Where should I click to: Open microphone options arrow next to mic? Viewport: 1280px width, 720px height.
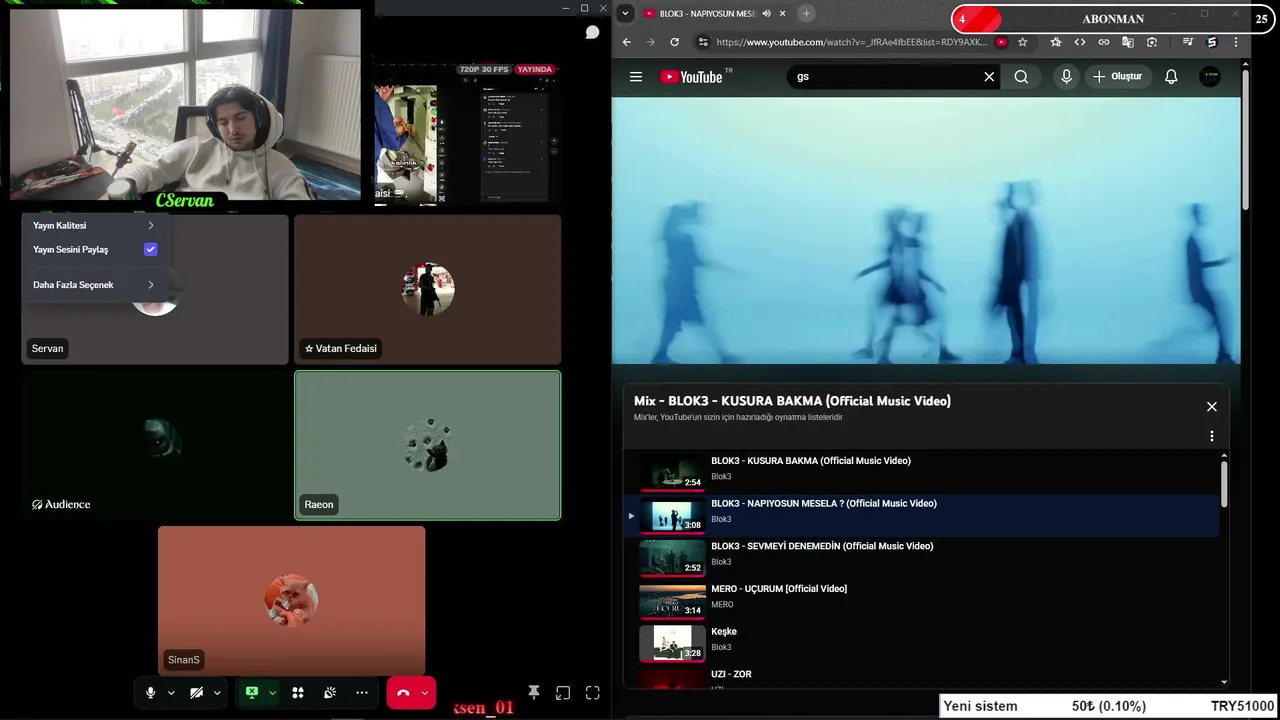(171, 693)
